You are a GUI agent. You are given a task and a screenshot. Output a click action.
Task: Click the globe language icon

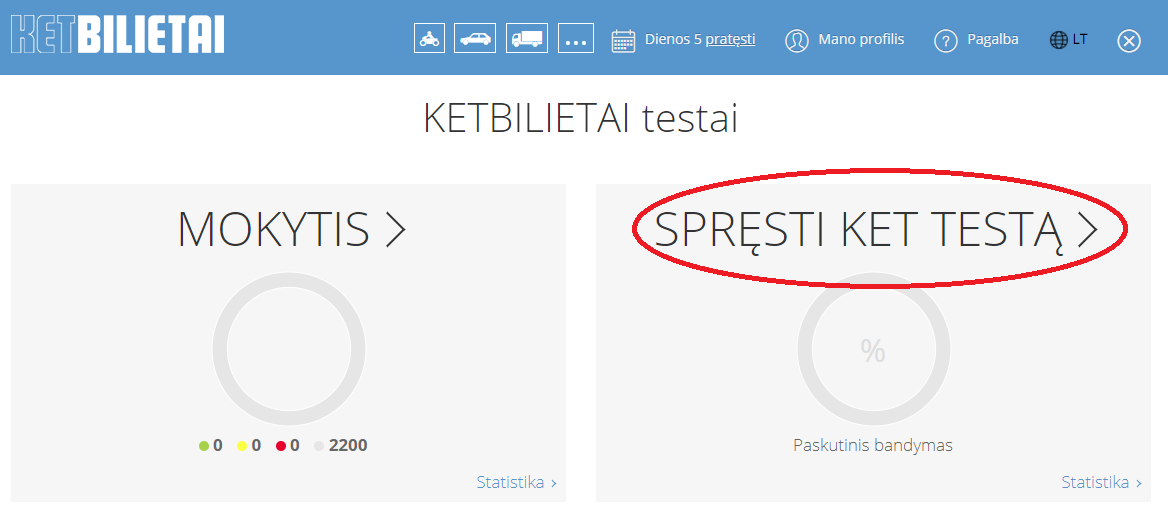tap(1059, 40)
